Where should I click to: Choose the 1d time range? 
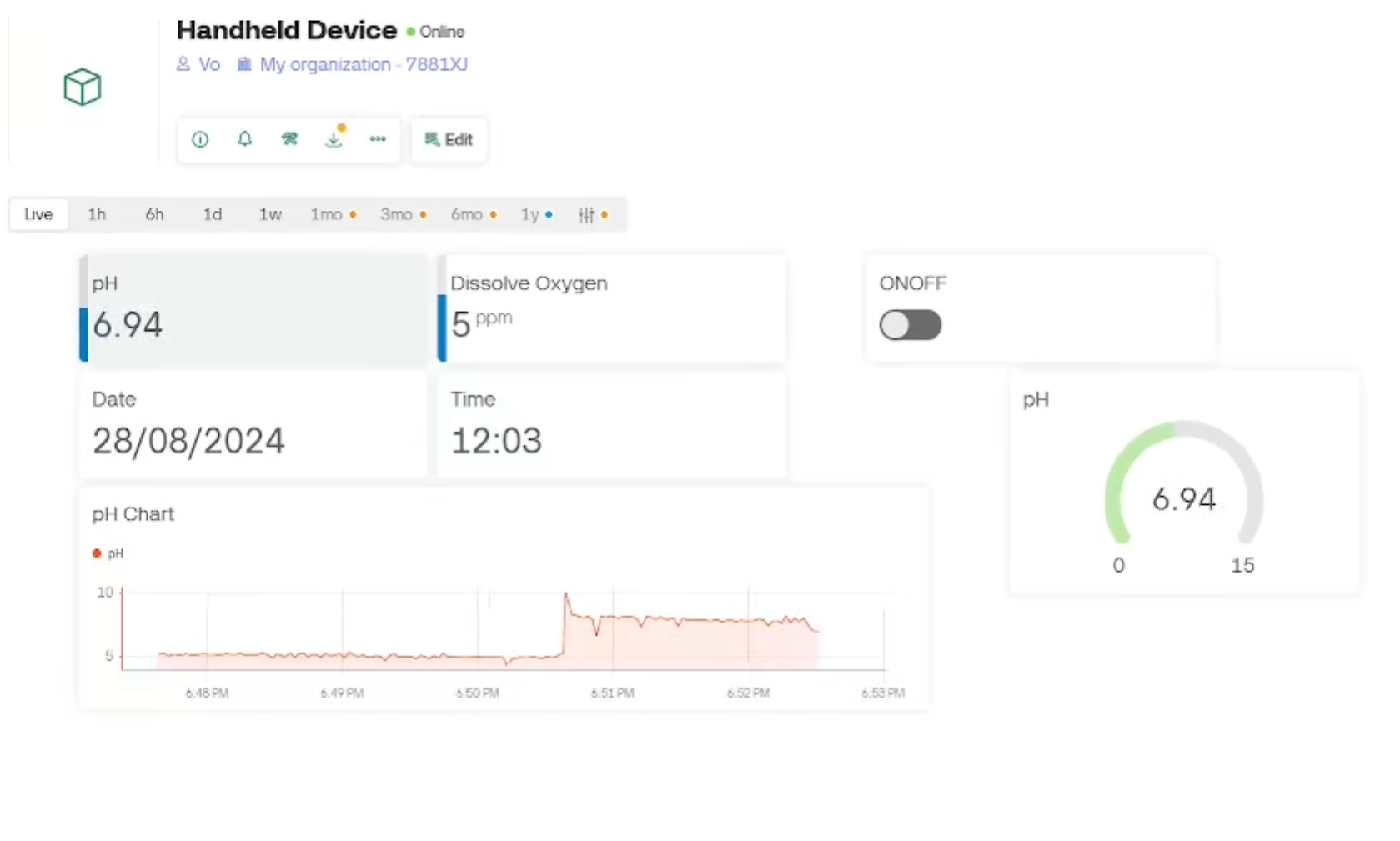pos(213,214)
